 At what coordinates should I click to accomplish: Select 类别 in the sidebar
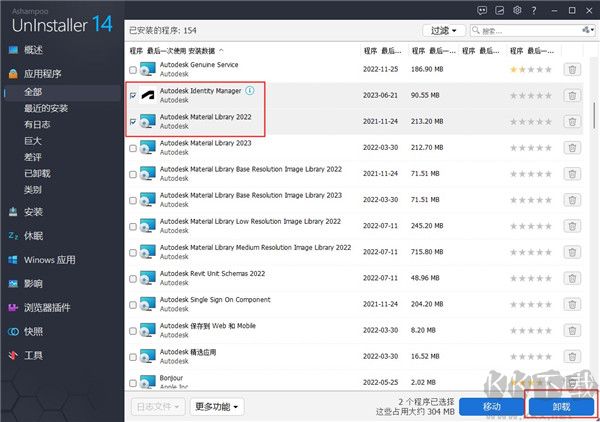coord(33,190)
